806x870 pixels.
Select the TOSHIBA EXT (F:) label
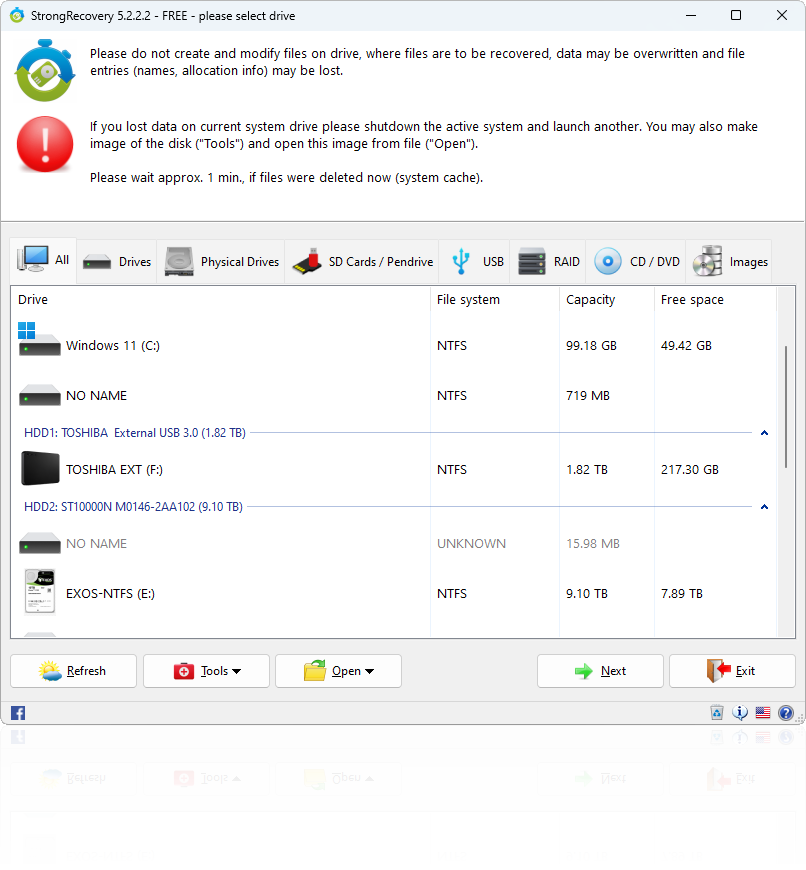114,470
